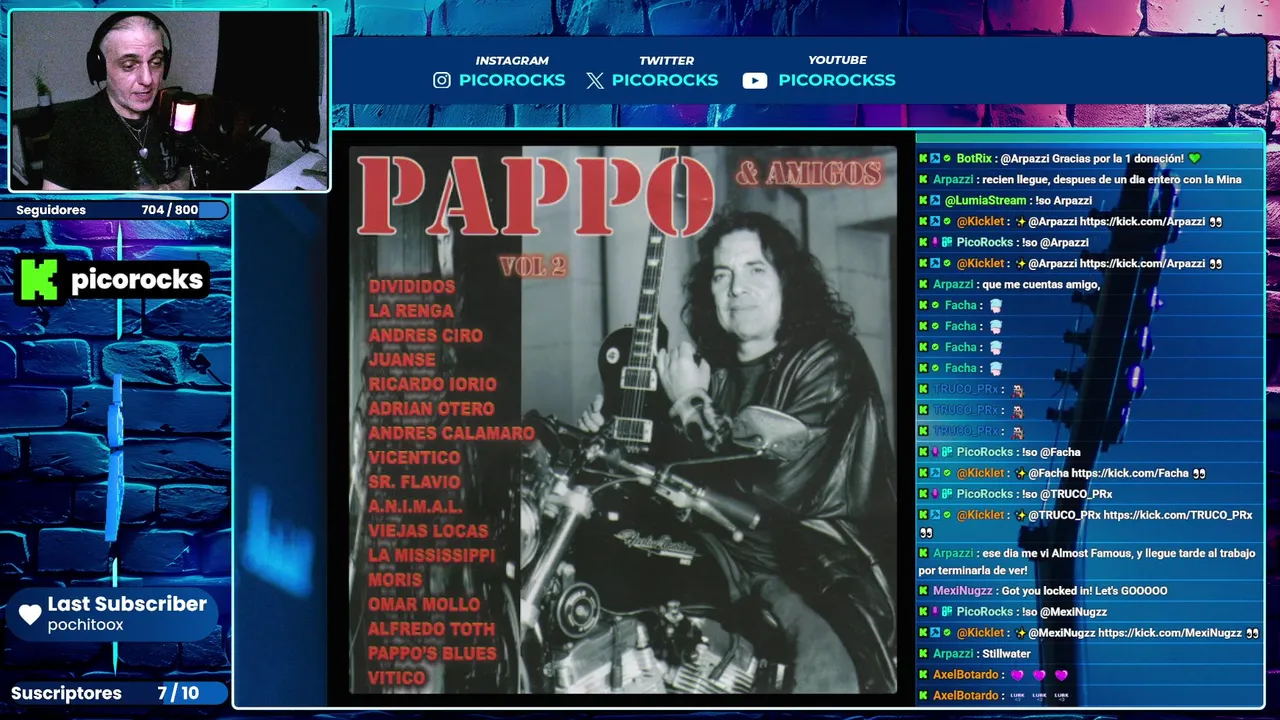Open the PICOROCKSS YouTube handle
This screenshot has height=720, width=1280.
click(837, 80)
